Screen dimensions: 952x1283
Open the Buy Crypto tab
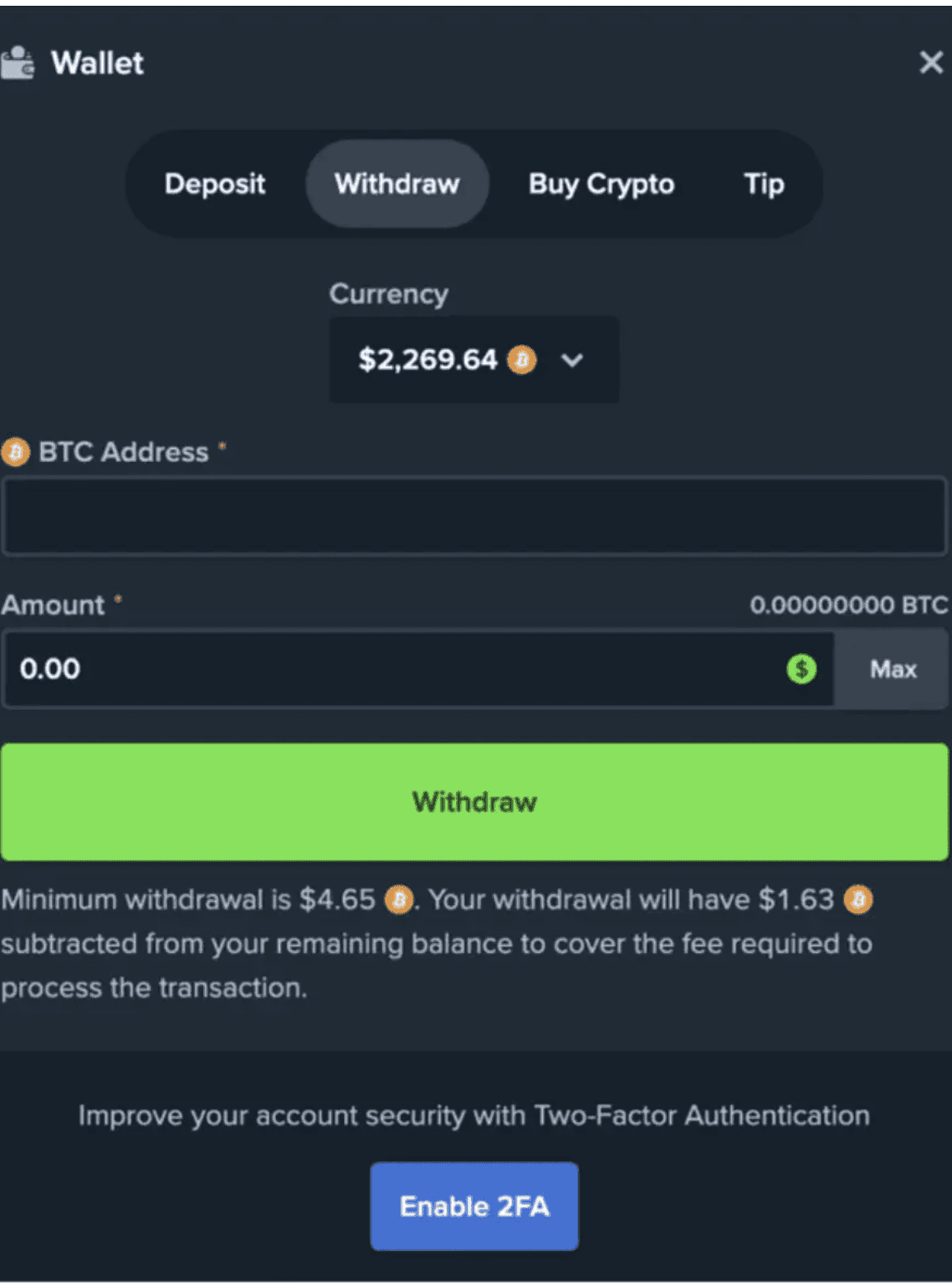(600, 184)
